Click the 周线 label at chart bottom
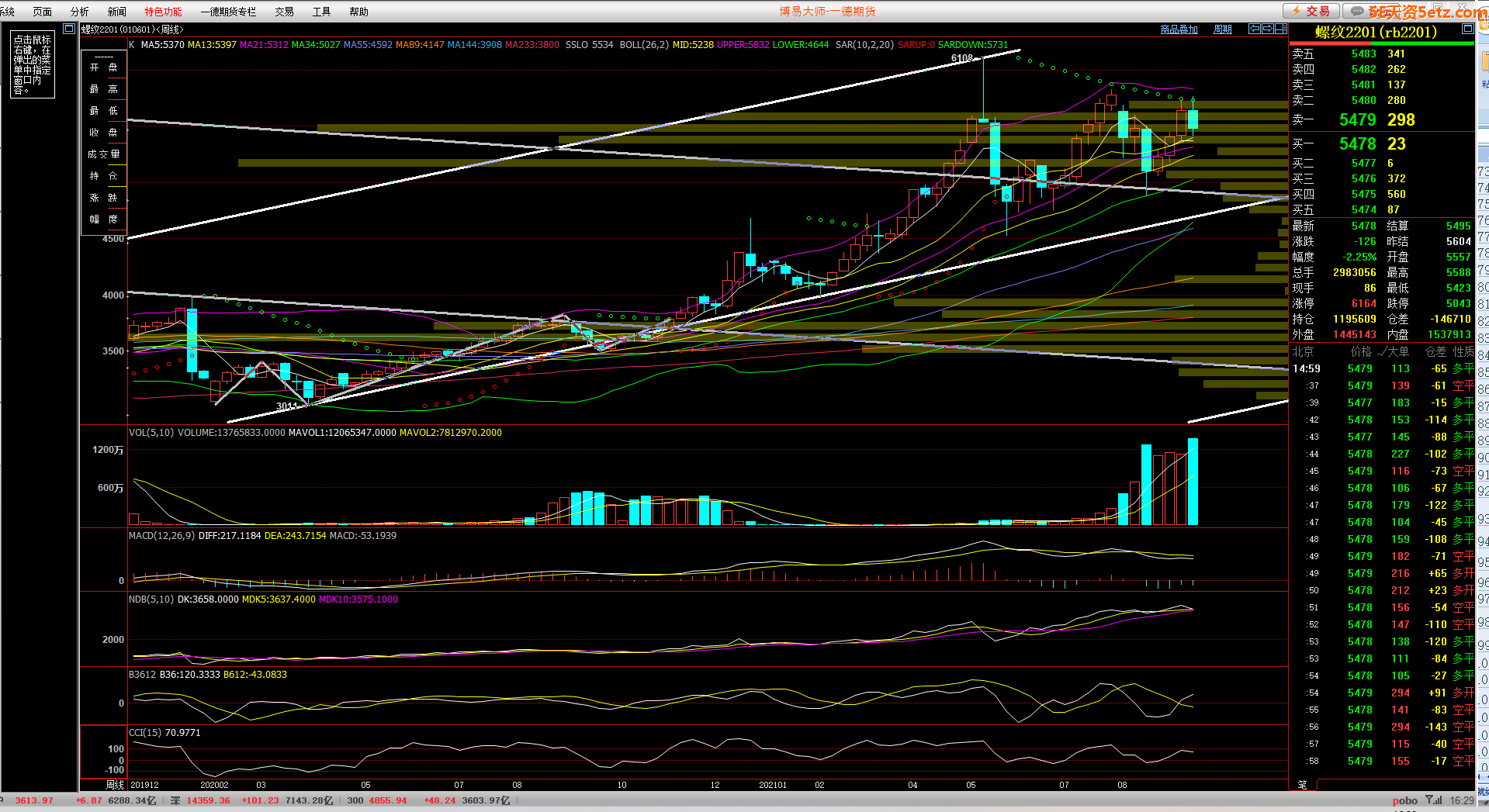This screenshot has height=812, width=1489. point(115,785)
